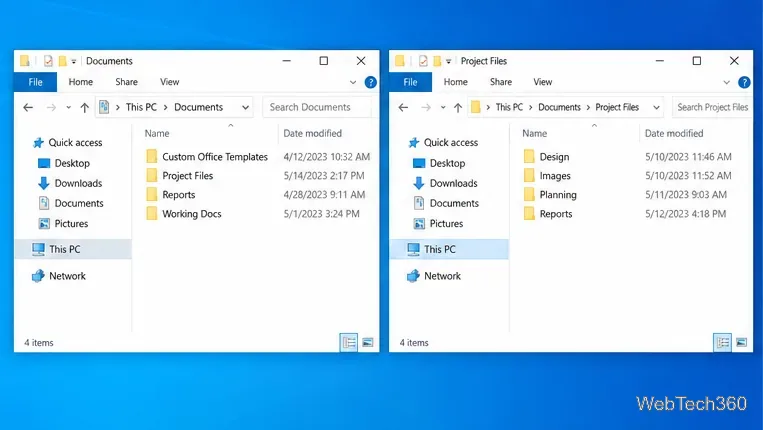The image size is (763, 430).
Task: Open Help icon in Documents window
Action: [x=371, y=83]
